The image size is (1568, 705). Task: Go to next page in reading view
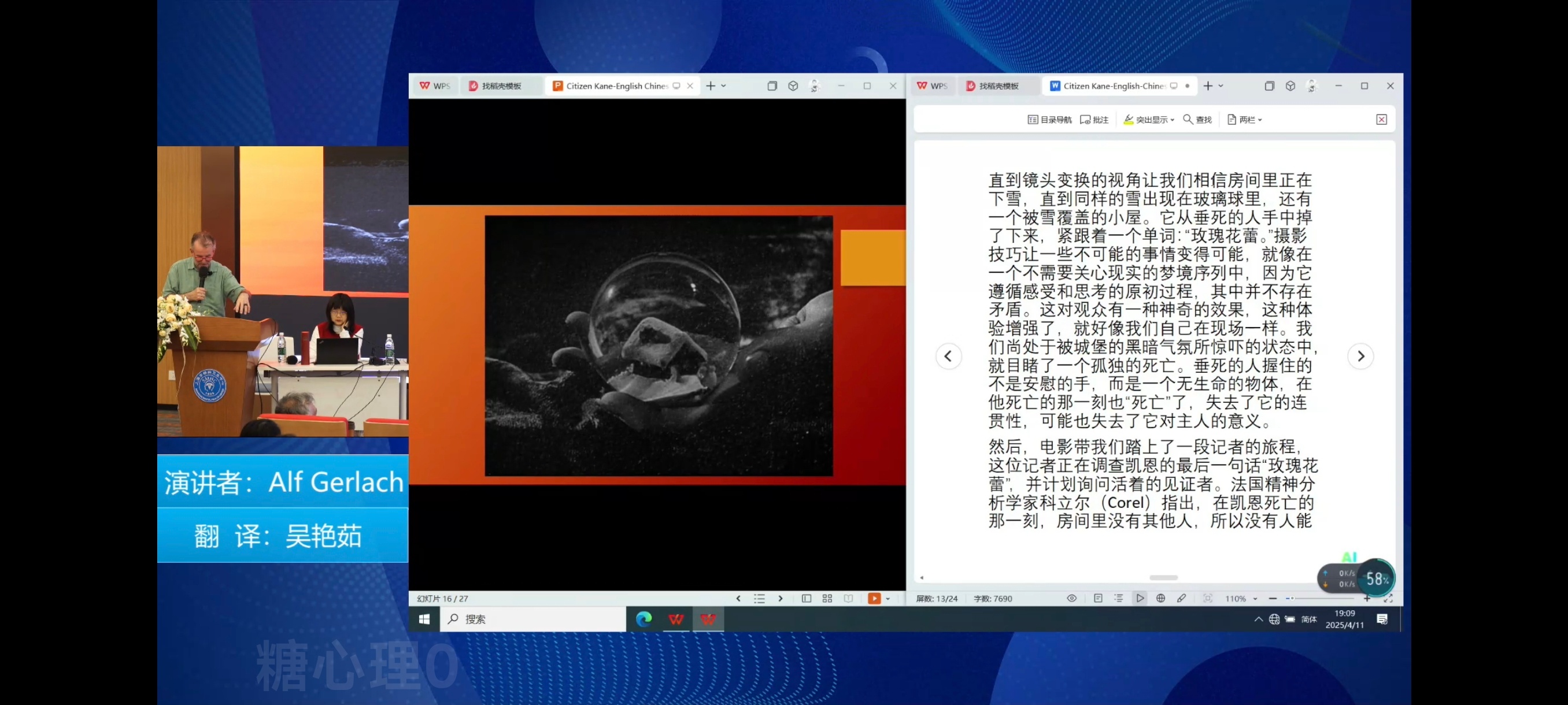(x=1361, y=357)
